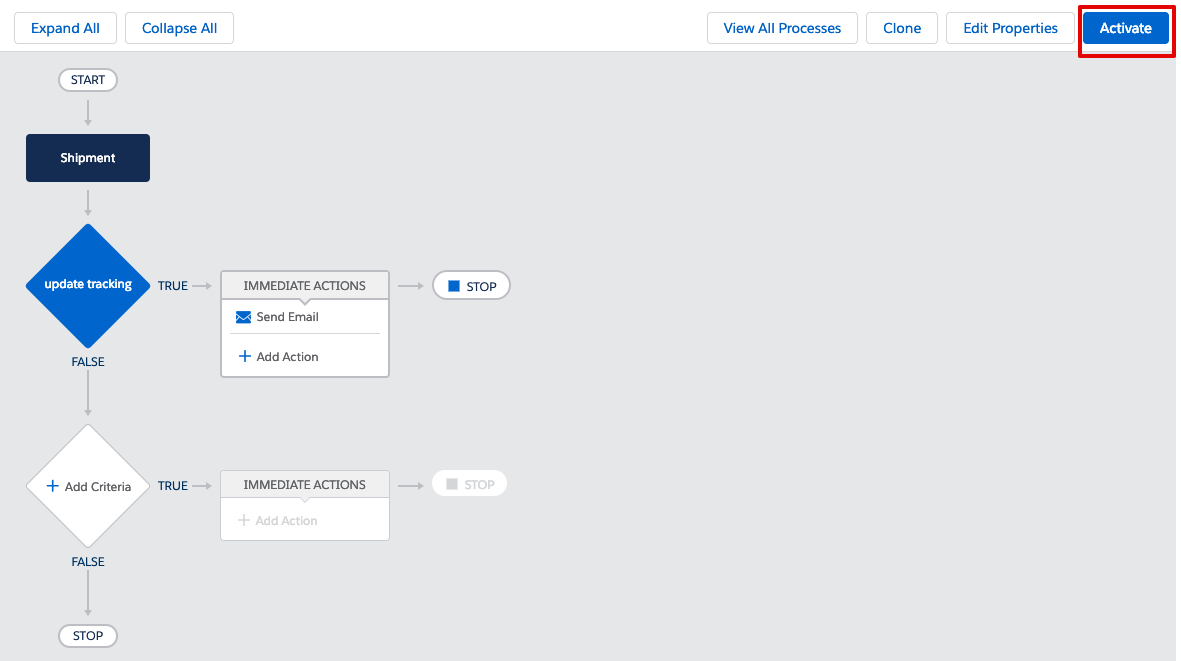The height and width of the screenshot is (661, 1181).
Task: Click the greyed-out plus icon in second actions box
Action: (x=243, y=520)
